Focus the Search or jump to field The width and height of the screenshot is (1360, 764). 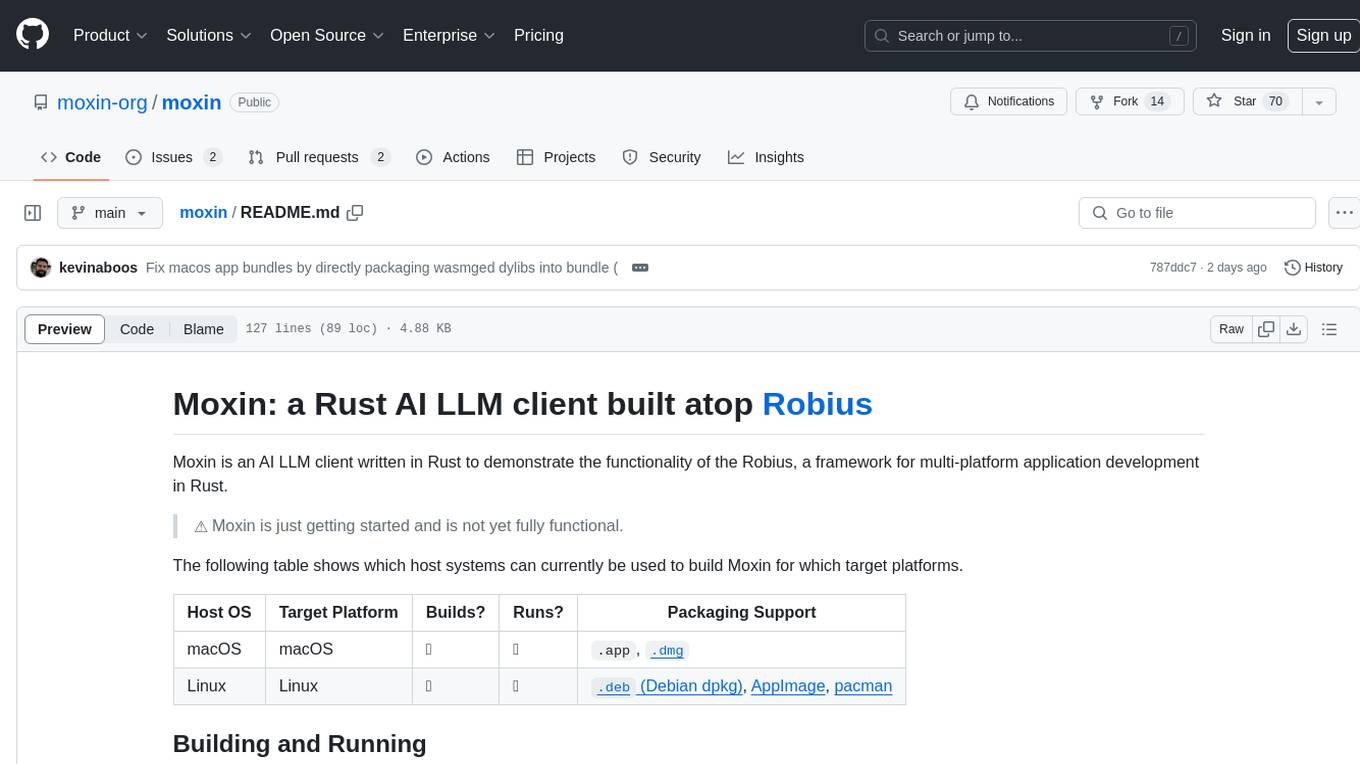tap(1032, 36)
